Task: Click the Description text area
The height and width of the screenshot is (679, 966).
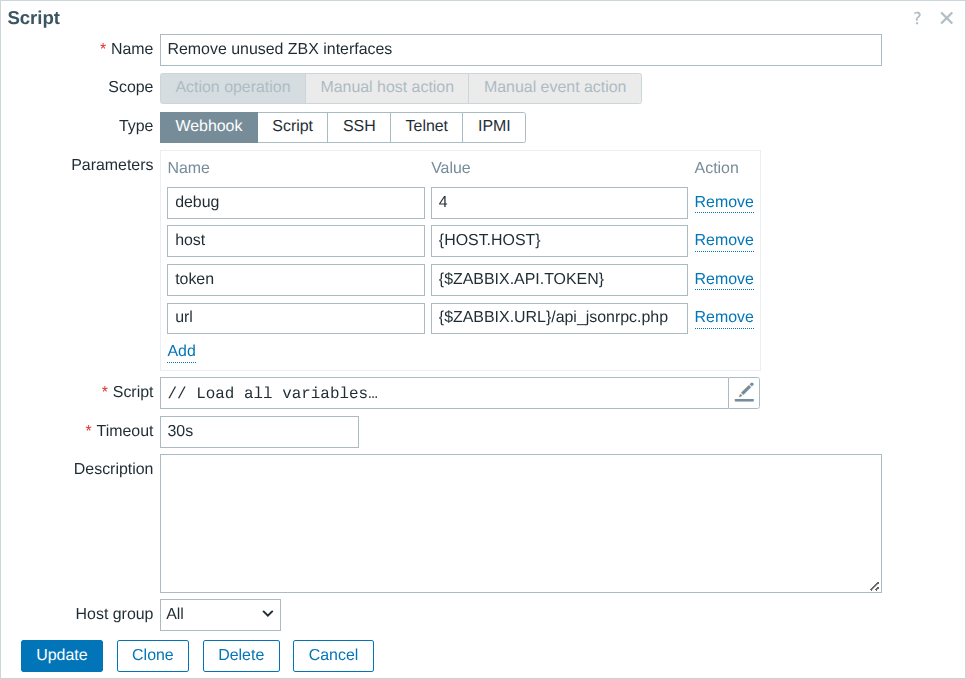Action: [519, 522]
